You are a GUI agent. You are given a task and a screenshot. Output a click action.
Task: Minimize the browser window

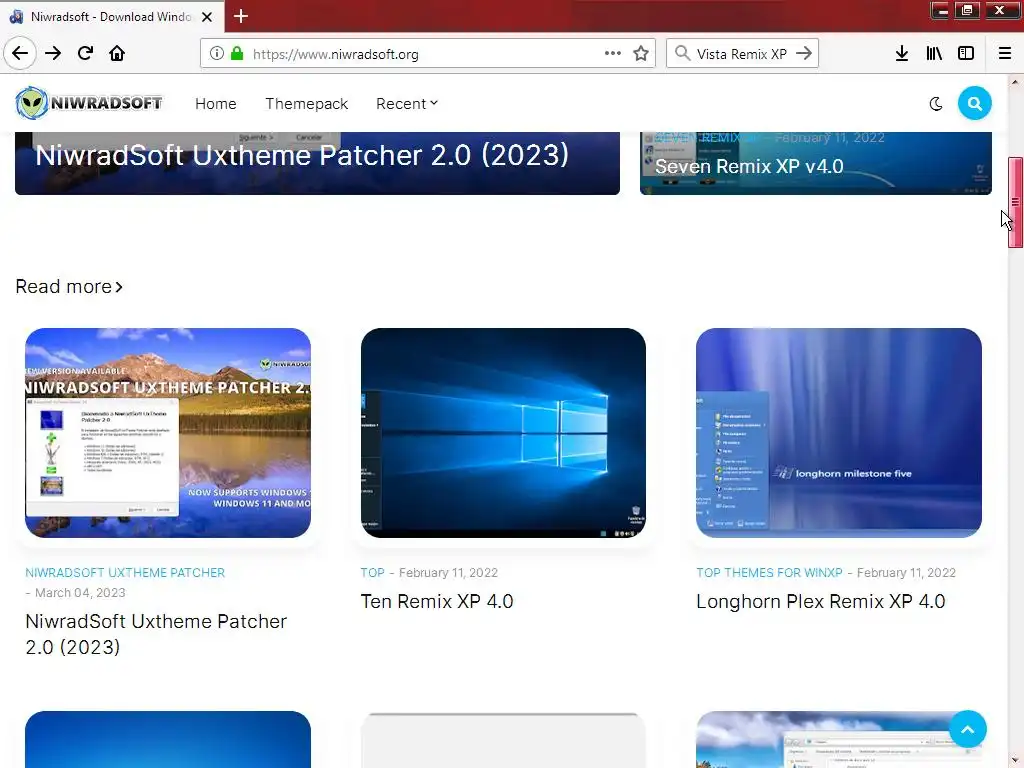(x=940, y=10)
